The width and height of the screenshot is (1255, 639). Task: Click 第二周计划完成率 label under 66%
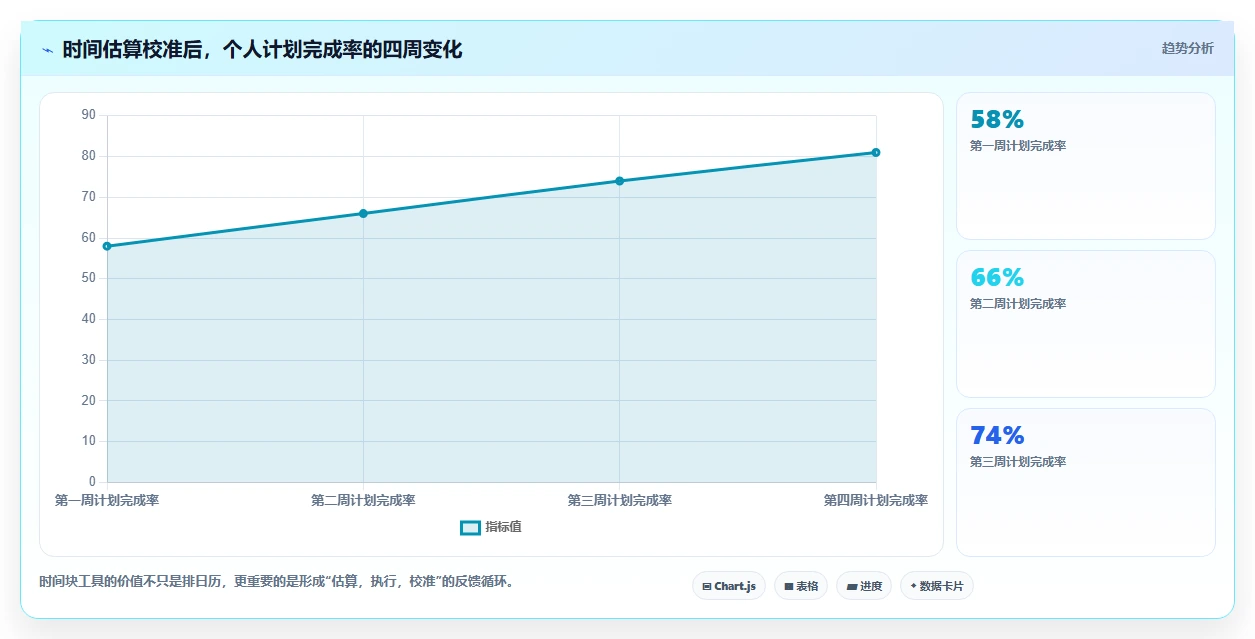(1018, 304)
